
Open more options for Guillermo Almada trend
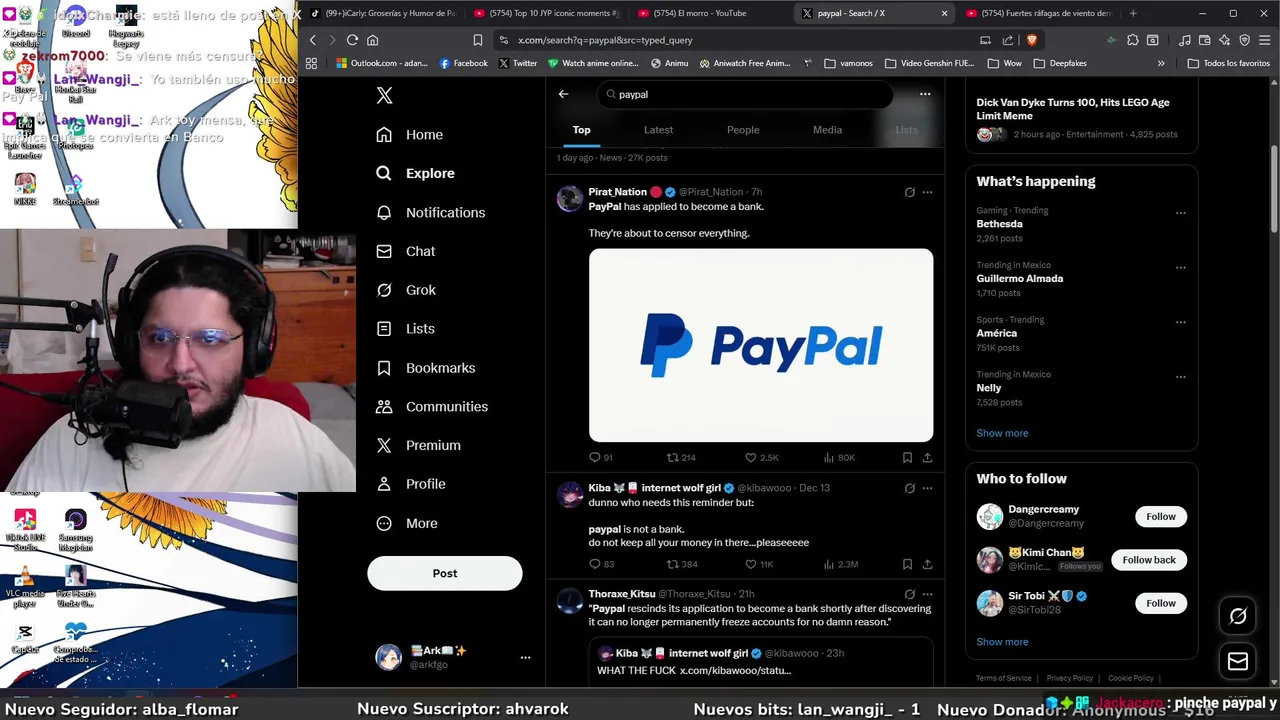(1181, 267)
